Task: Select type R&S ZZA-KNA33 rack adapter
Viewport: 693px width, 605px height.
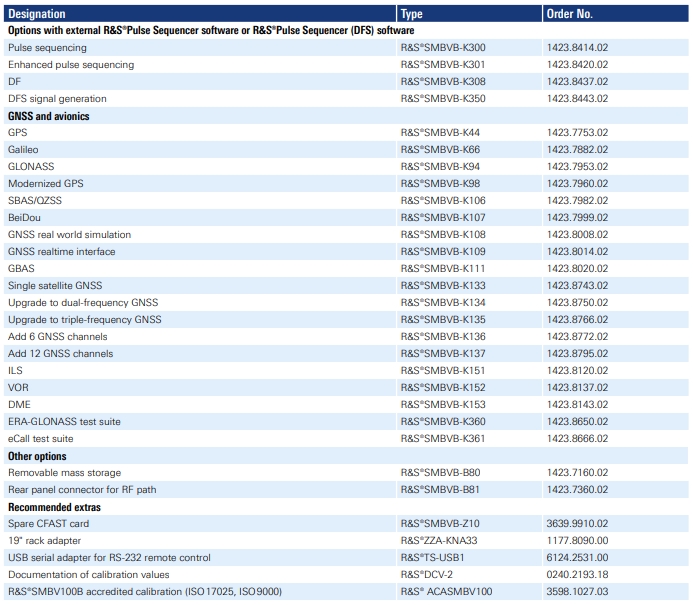Action: [439, 541]
